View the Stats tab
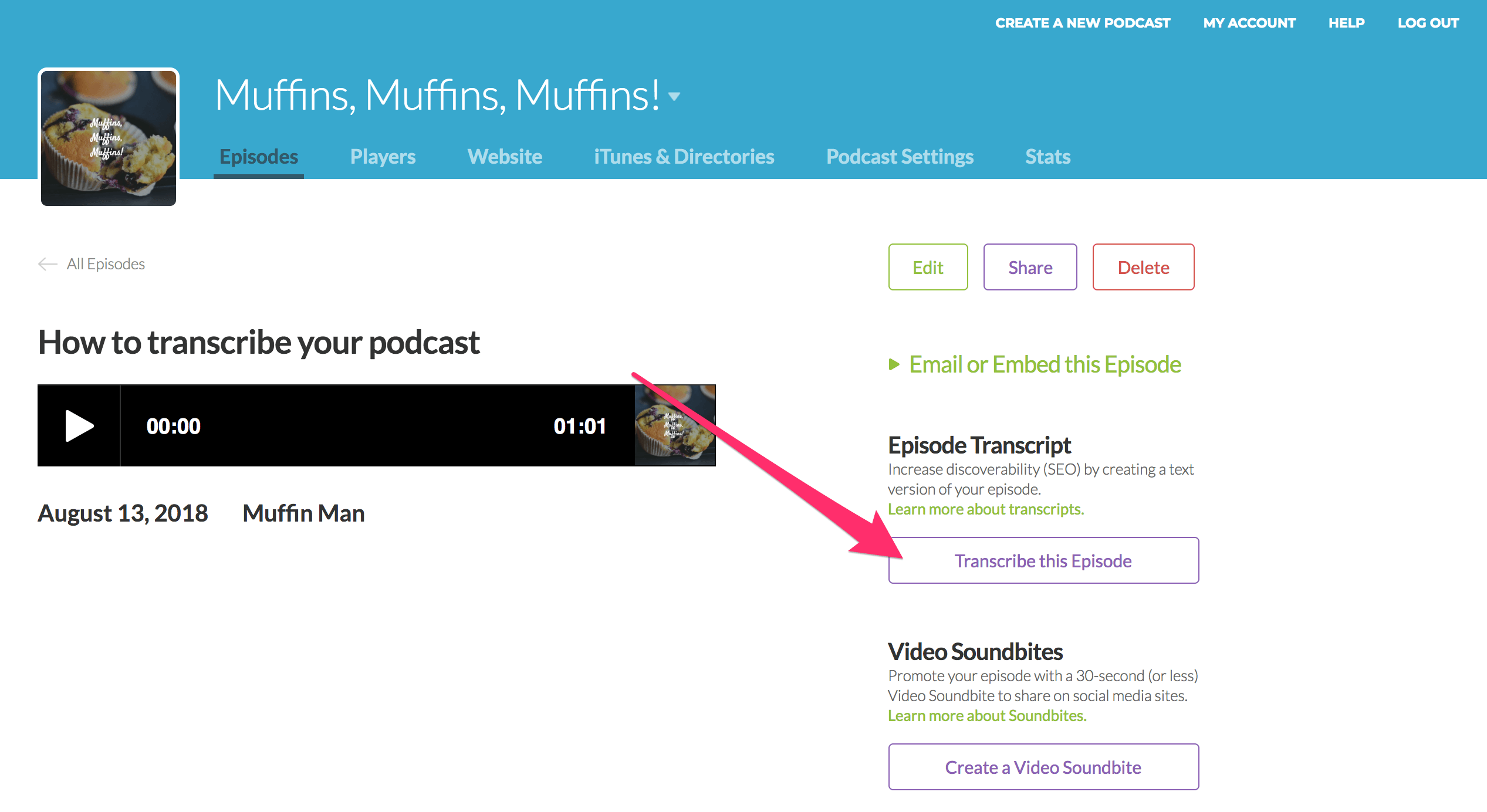 coord(1047,157)
